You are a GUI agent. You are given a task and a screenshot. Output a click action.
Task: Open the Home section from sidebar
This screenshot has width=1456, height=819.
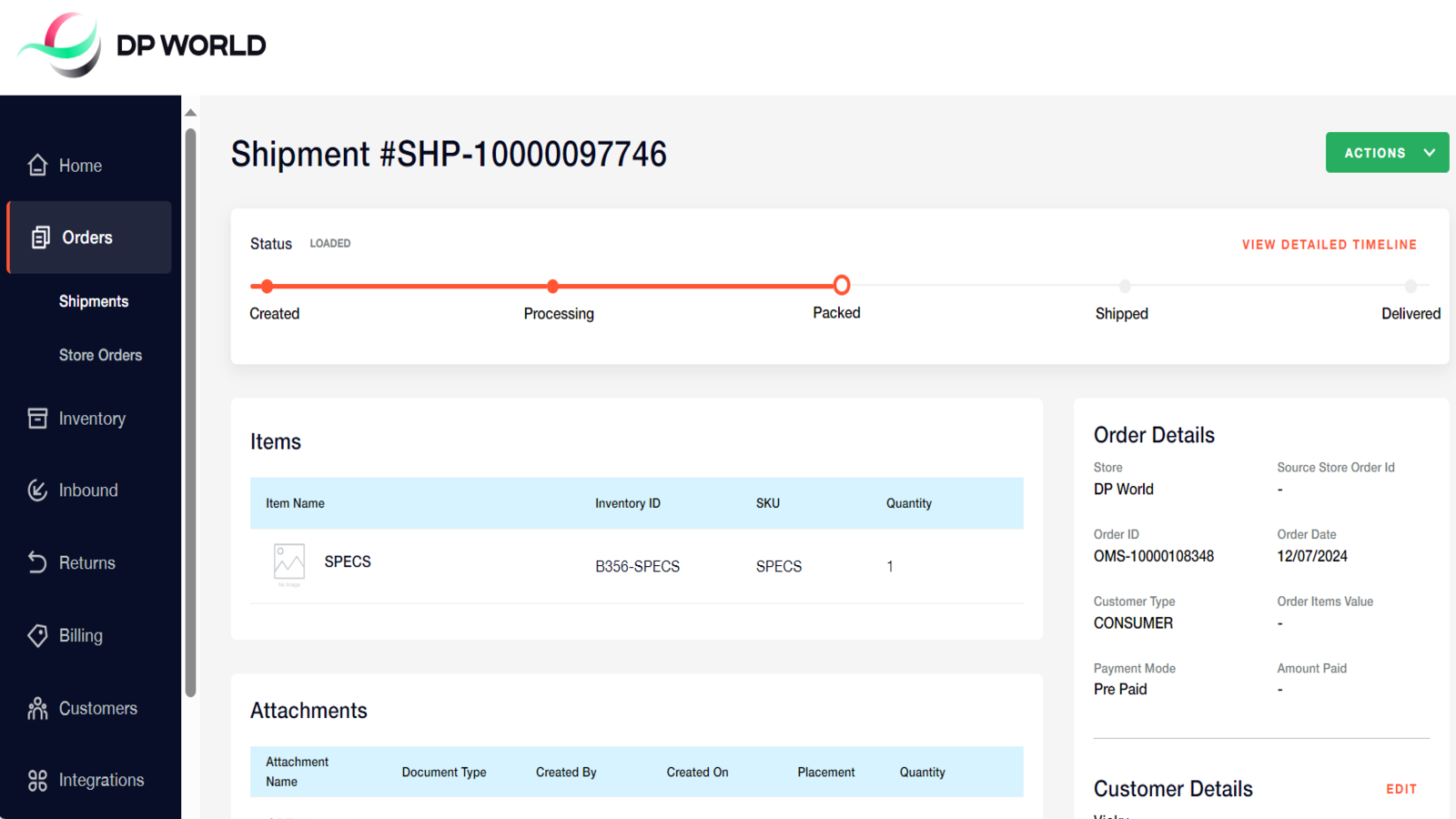(x=78, y=165)
